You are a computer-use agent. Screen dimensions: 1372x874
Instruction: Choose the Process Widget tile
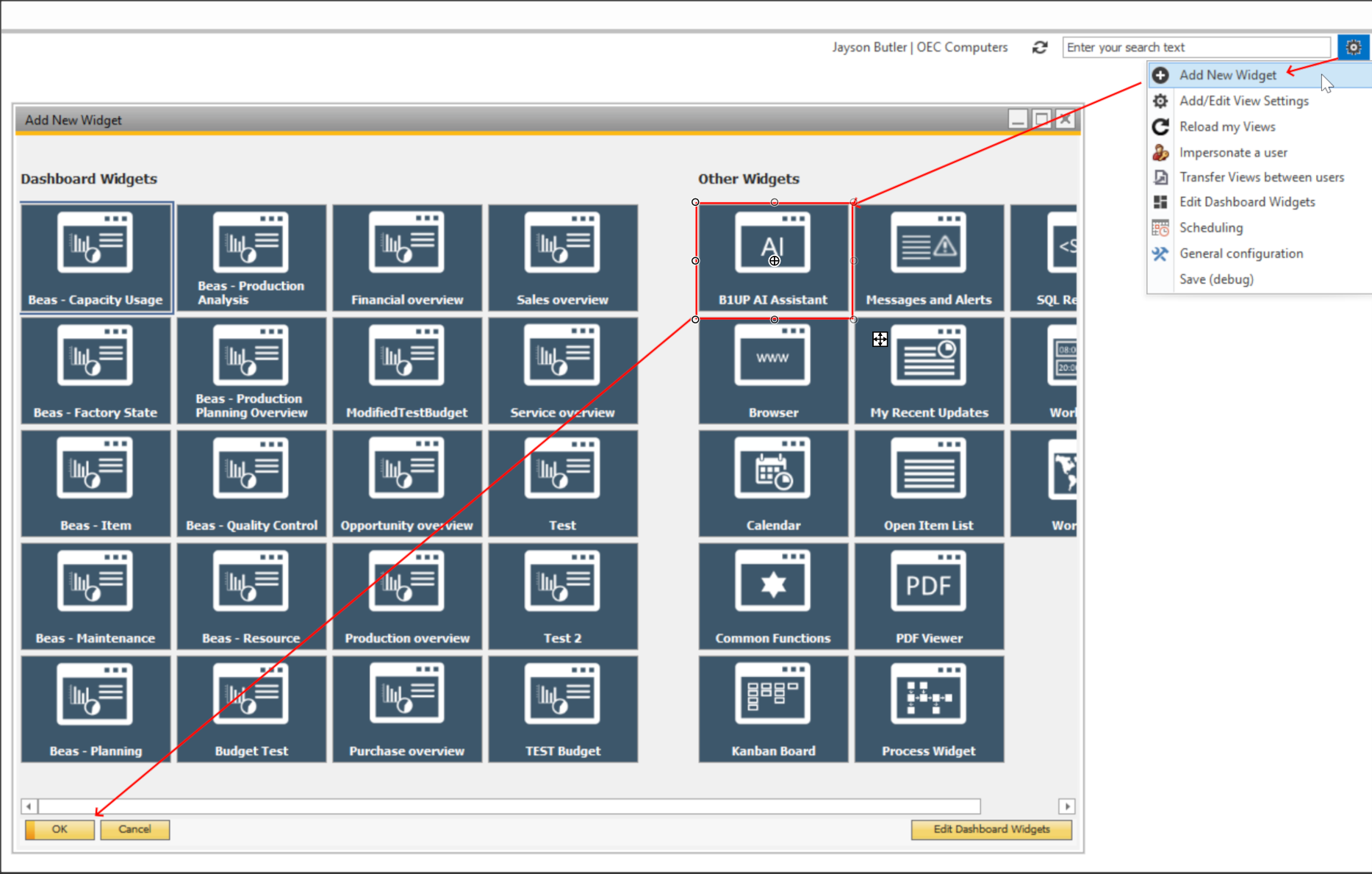point(928,709)
